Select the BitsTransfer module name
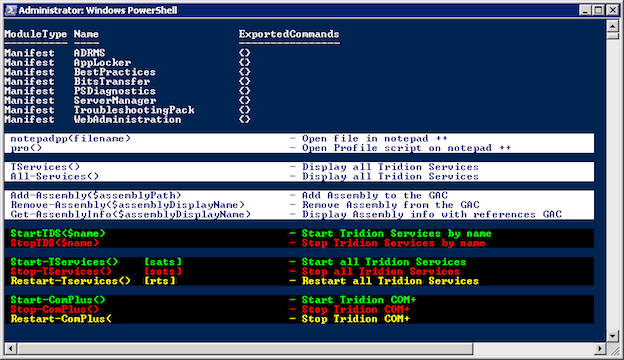This screenshot has height=360, width=624. pyautogui.click(x=112, y=82)
